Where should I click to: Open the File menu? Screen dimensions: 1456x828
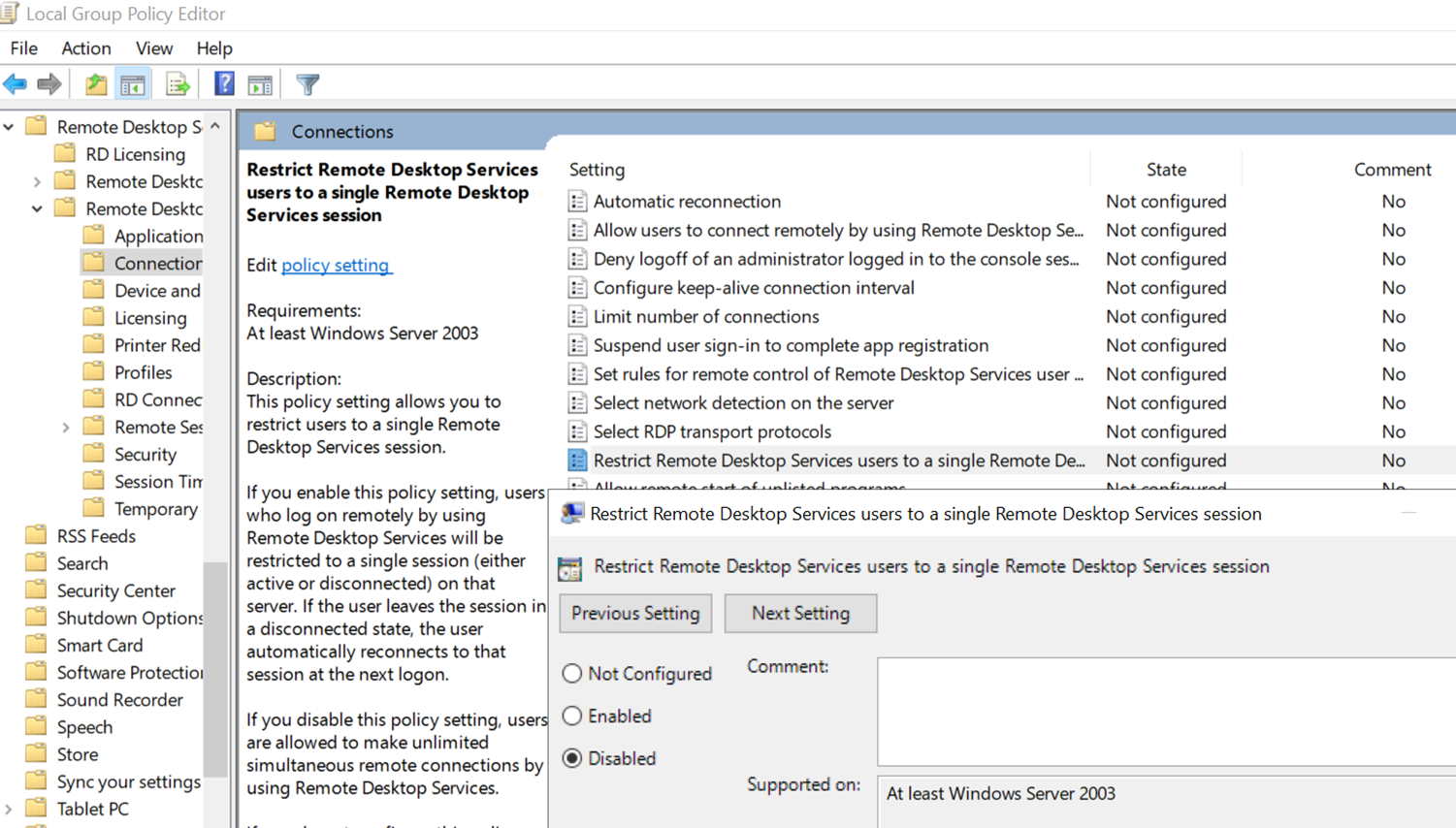(x=23, y=48)
